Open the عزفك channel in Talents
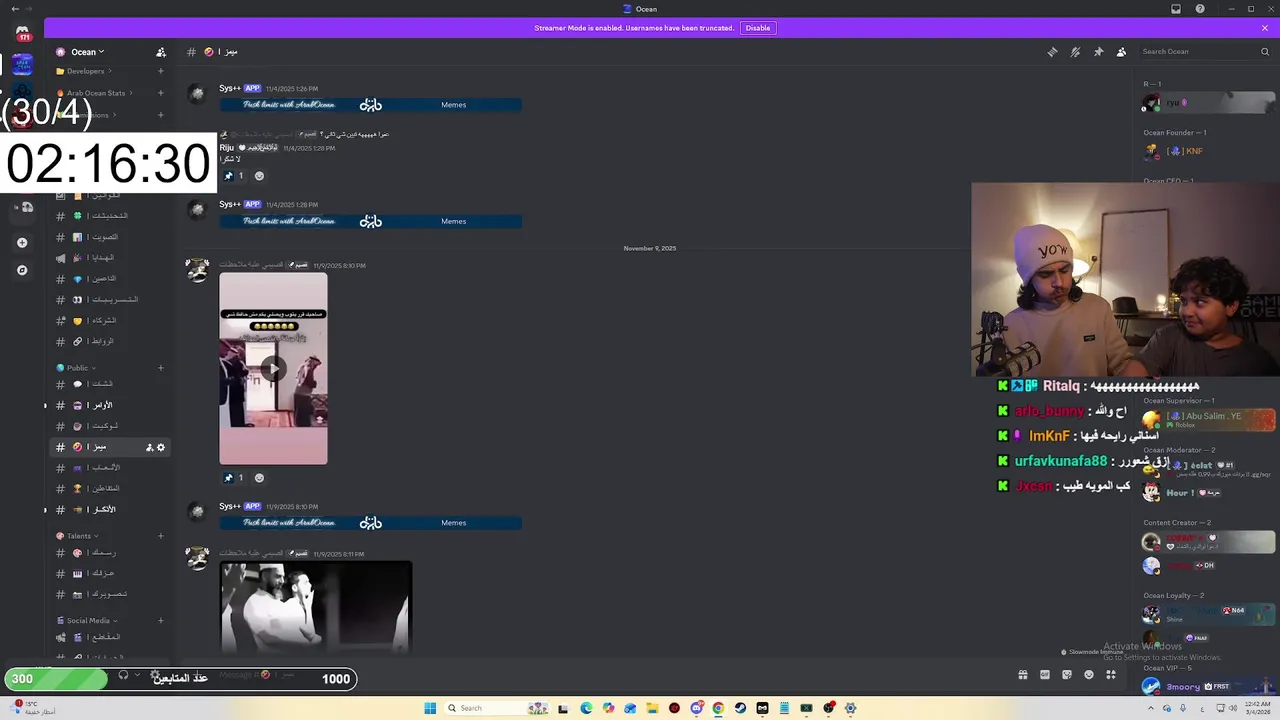The width and height of the screenshot is (1280, 720). click(x=110, y=574)
